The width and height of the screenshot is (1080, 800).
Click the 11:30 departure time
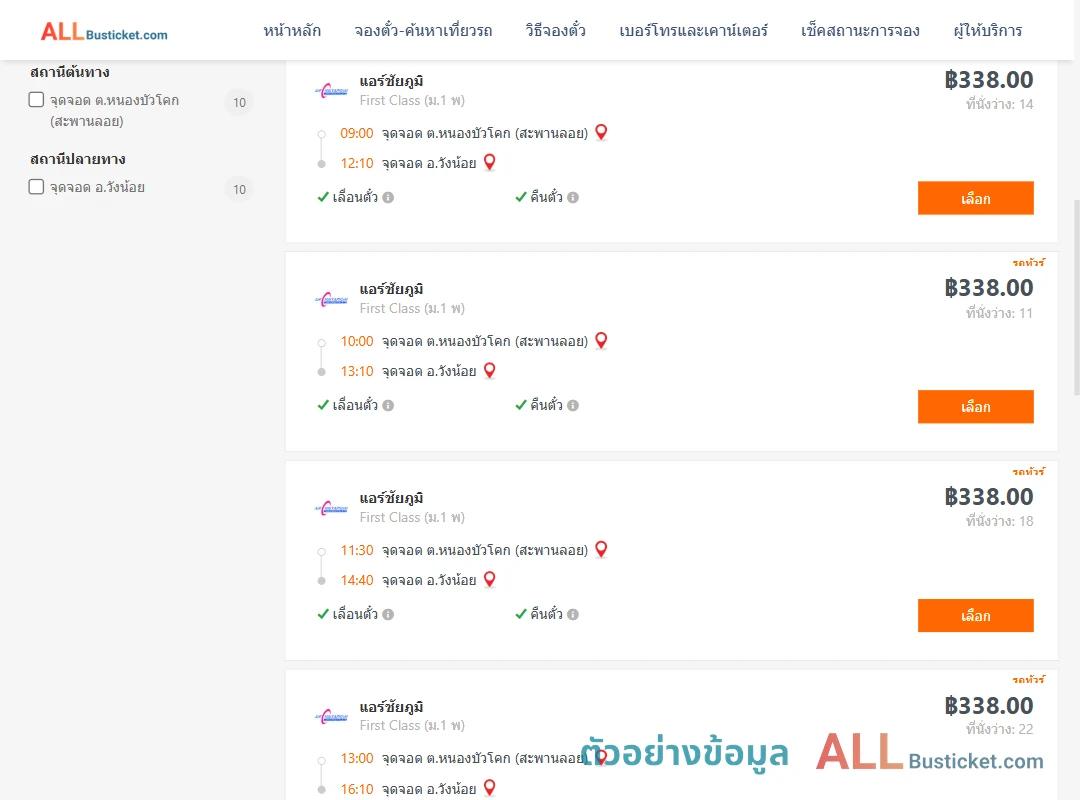point(357,550)
